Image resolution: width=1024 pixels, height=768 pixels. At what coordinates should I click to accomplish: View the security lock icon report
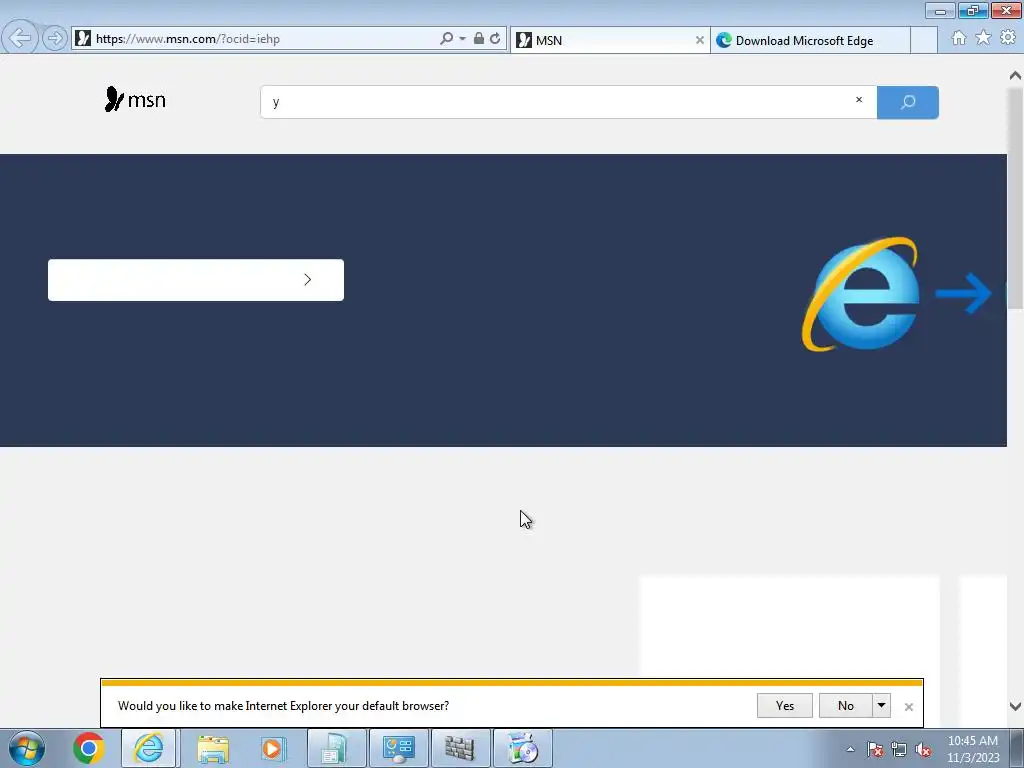tap(479, 39)
